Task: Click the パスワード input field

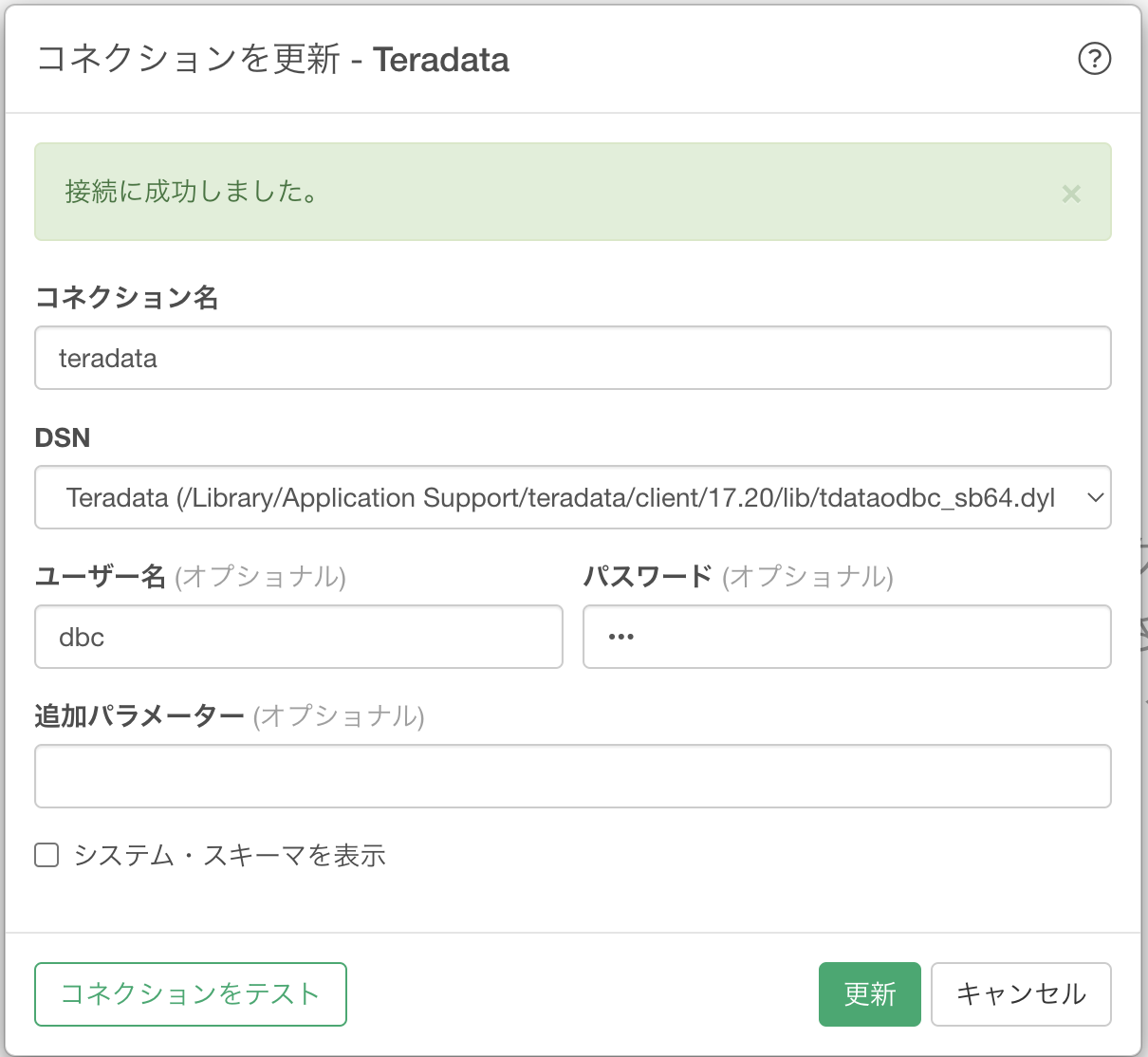Action: pos(847,637)
